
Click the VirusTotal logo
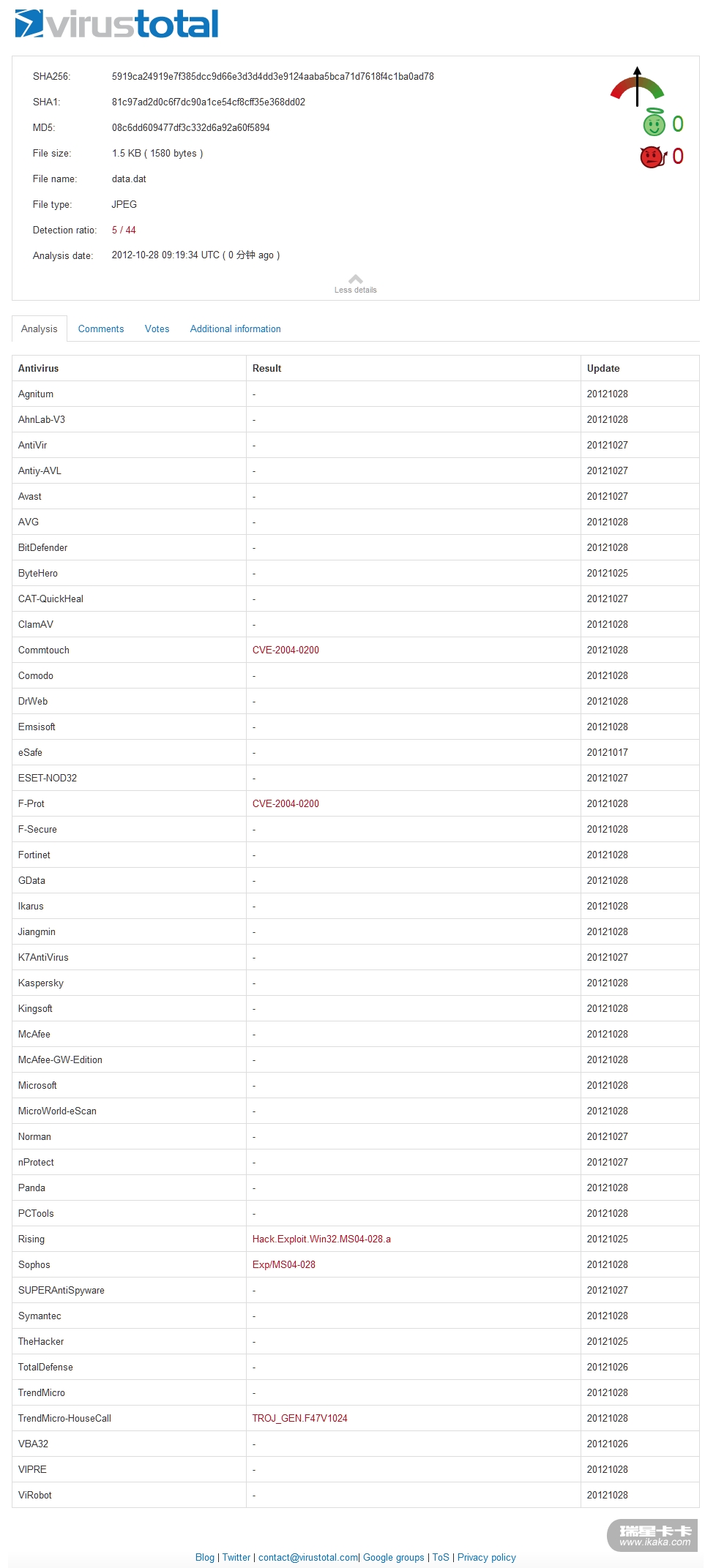coord(117,24)
